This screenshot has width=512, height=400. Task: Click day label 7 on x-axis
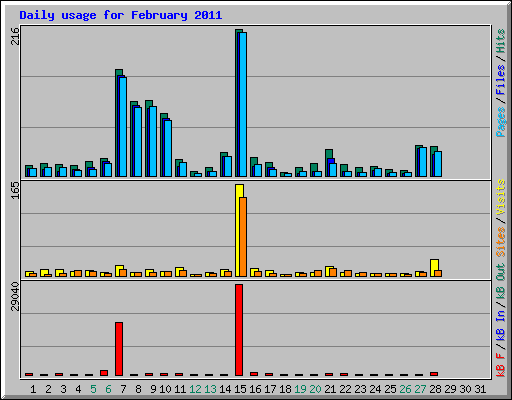click(x=123, y=389)
